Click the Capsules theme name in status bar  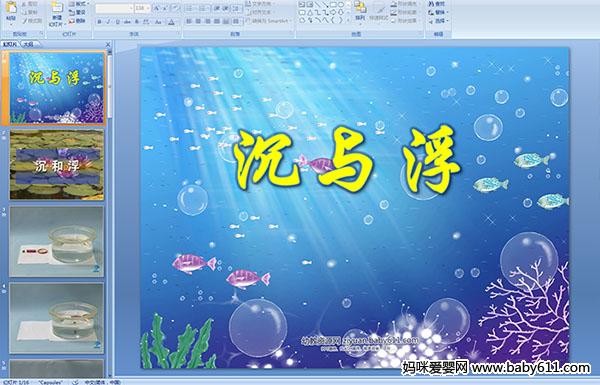[50, 382]
